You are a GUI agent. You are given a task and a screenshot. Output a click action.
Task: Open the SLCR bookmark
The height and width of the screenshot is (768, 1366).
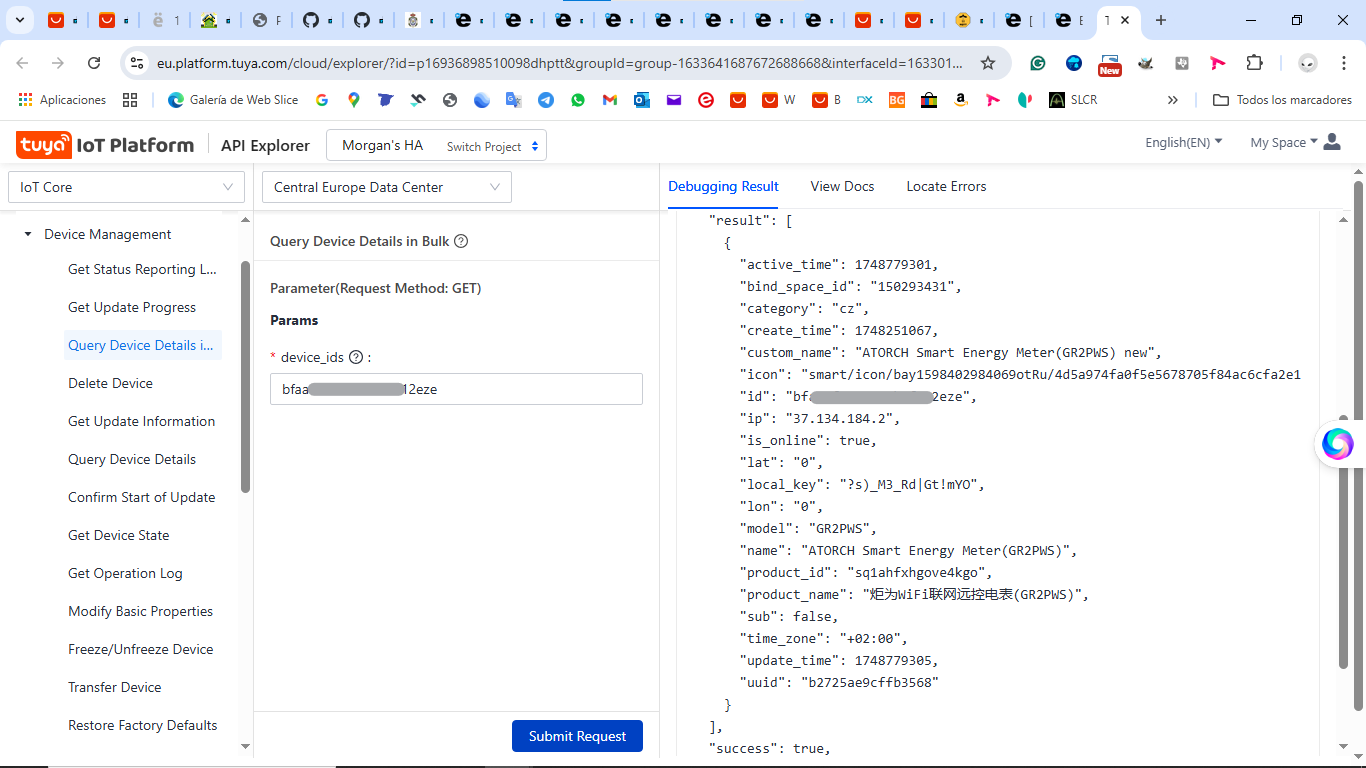click(x=1073, y=100)
